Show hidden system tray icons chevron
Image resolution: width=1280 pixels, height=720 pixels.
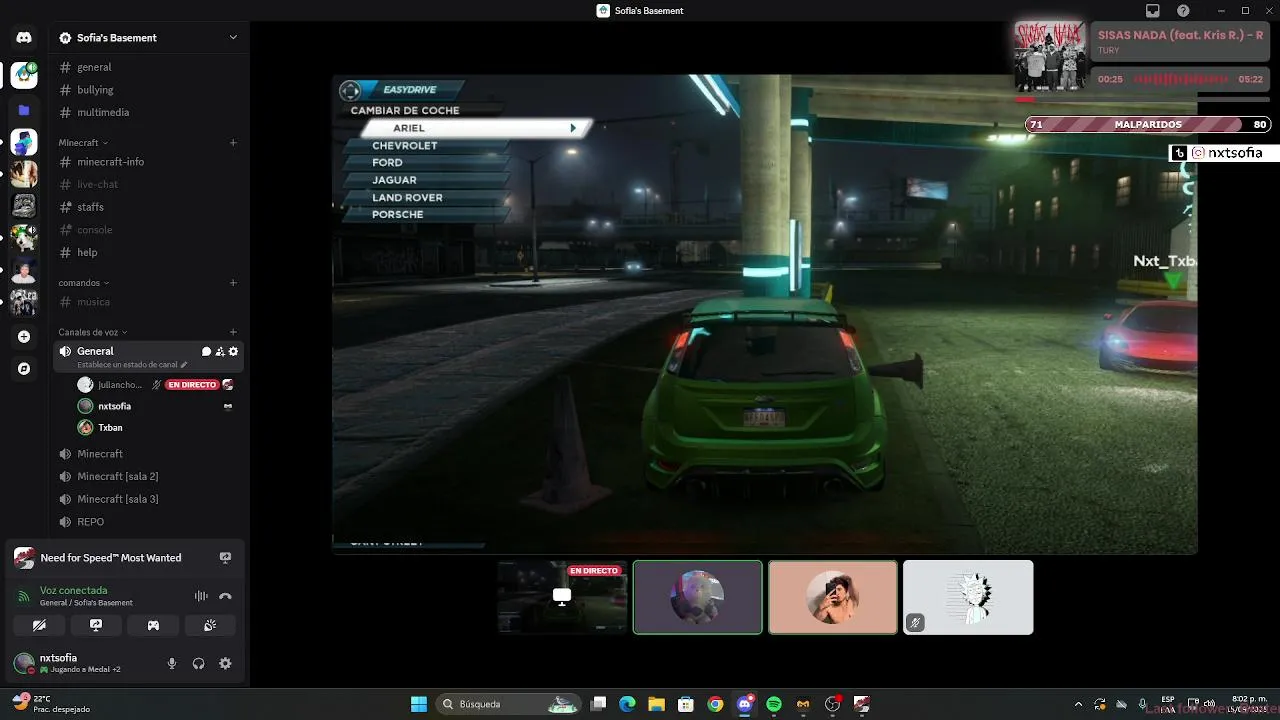pyautogui.click(x=1078, y=704)
